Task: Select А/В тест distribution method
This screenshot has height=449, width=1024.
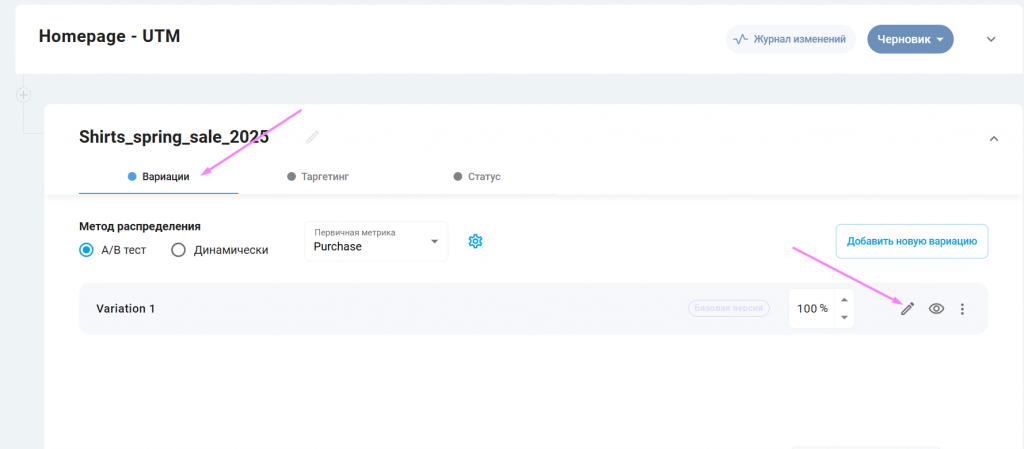Action: 87,250
